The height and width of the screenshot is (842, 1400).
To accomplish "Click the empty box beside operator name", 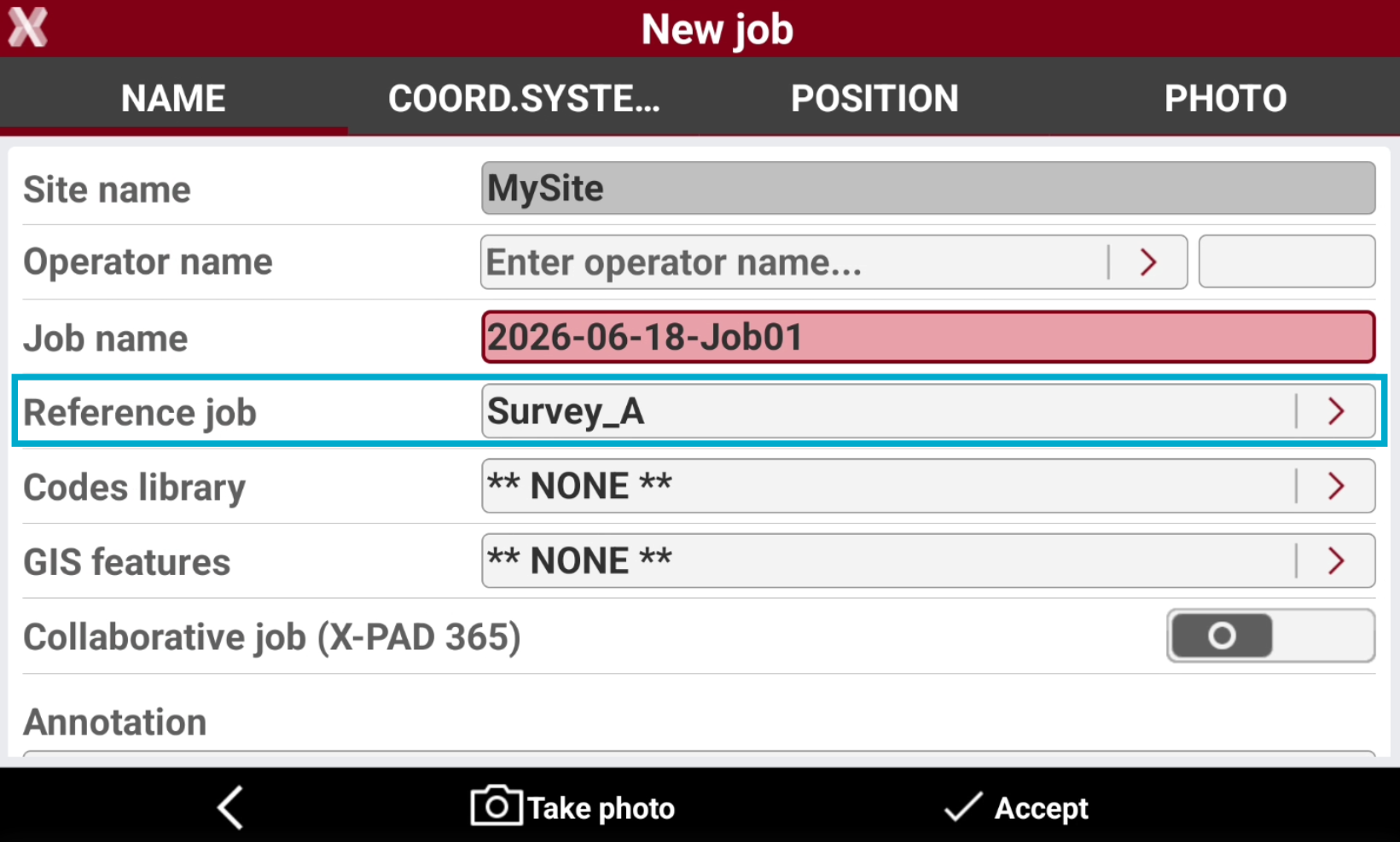I will (1287, 262).
